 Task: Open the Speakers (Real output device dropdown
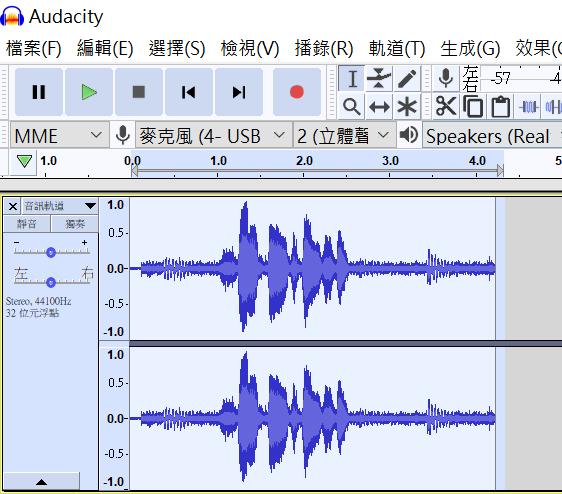click(492, 136)
